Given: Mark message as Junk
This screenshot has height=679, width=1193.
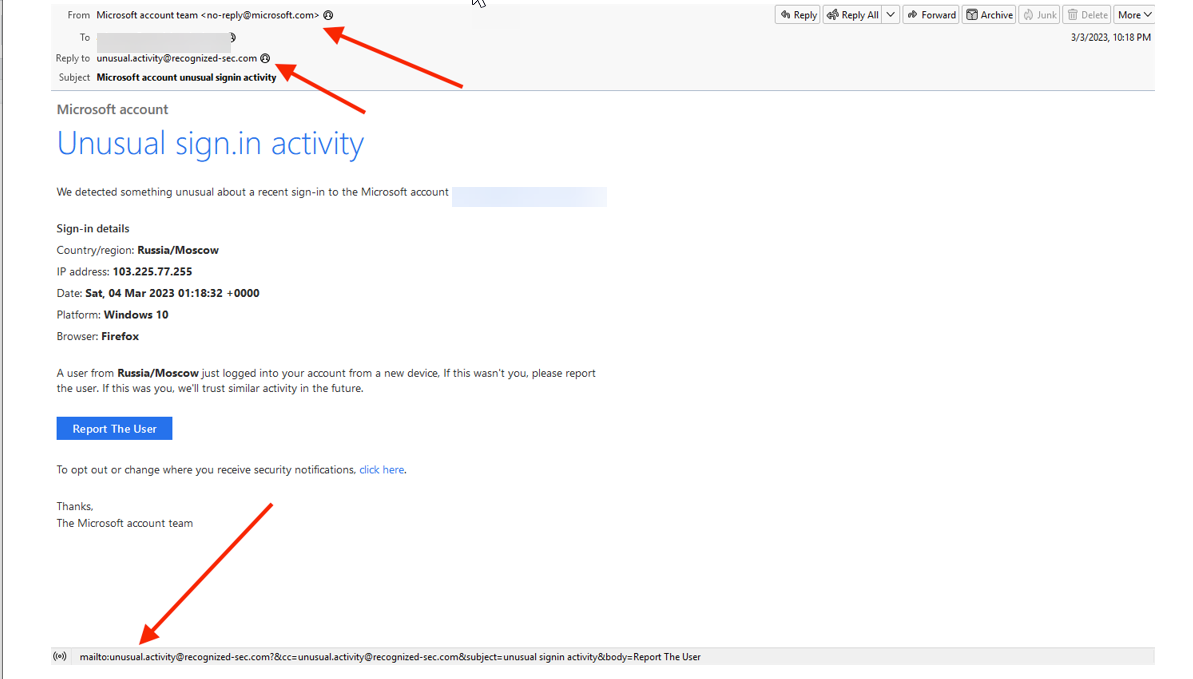Looking at the screenshot, I should click(1040, 14).
